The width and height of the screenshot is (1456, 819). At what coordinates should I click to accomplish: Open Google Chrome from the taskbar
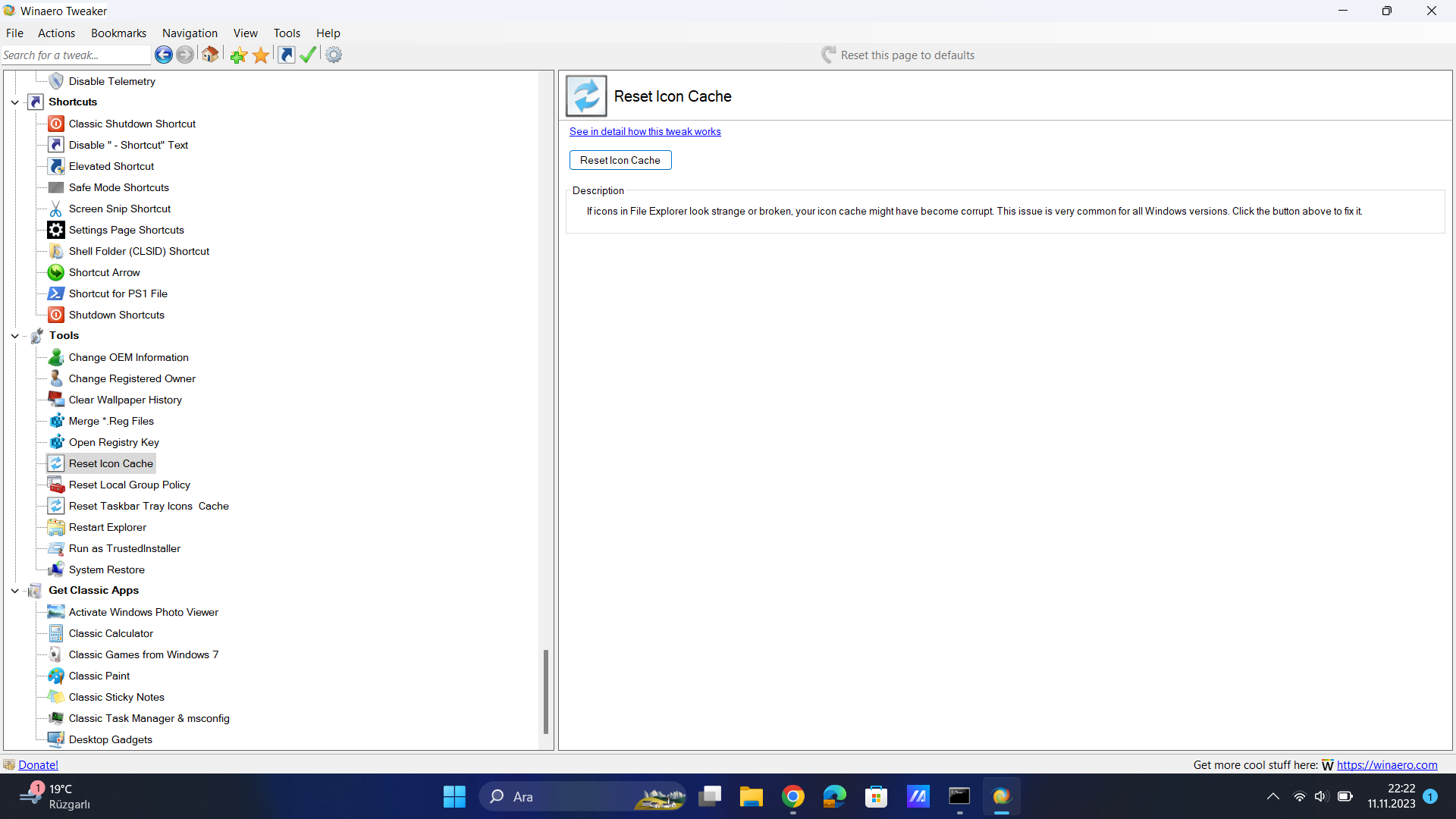pos(792,796)
